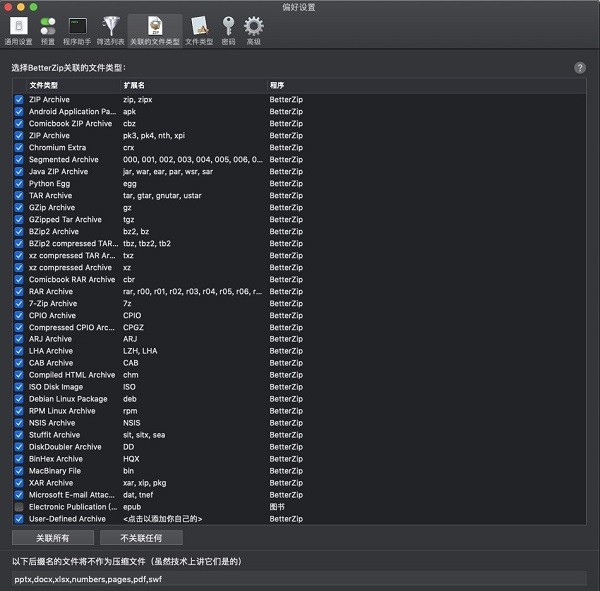Open the 筛选列表 funnel icon pane
The image size is (600, 591).
pyautogui.click(x=110, y=30)
